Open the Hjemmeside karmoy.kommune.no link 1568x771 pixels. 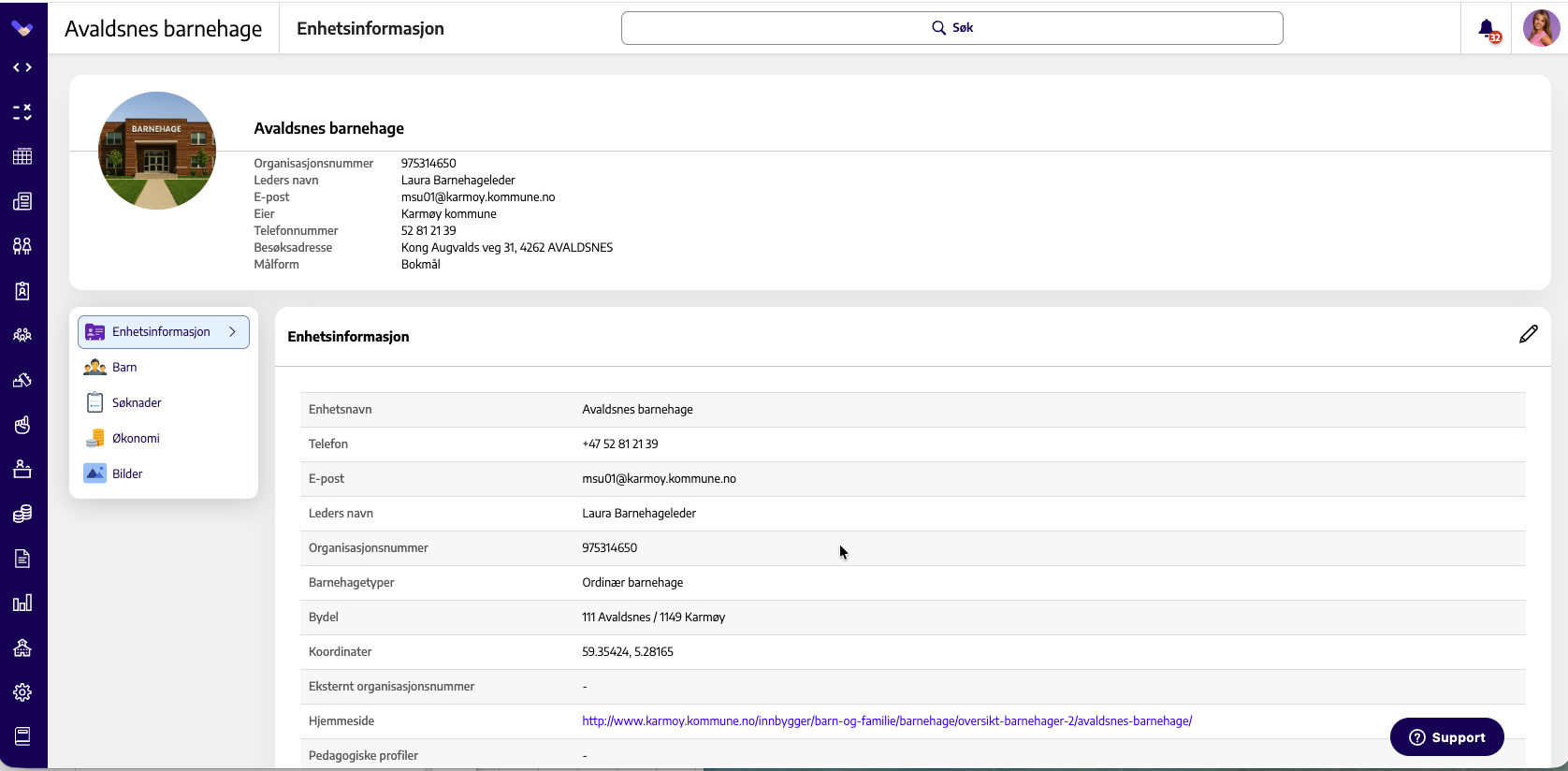click(x=887, y=721)
